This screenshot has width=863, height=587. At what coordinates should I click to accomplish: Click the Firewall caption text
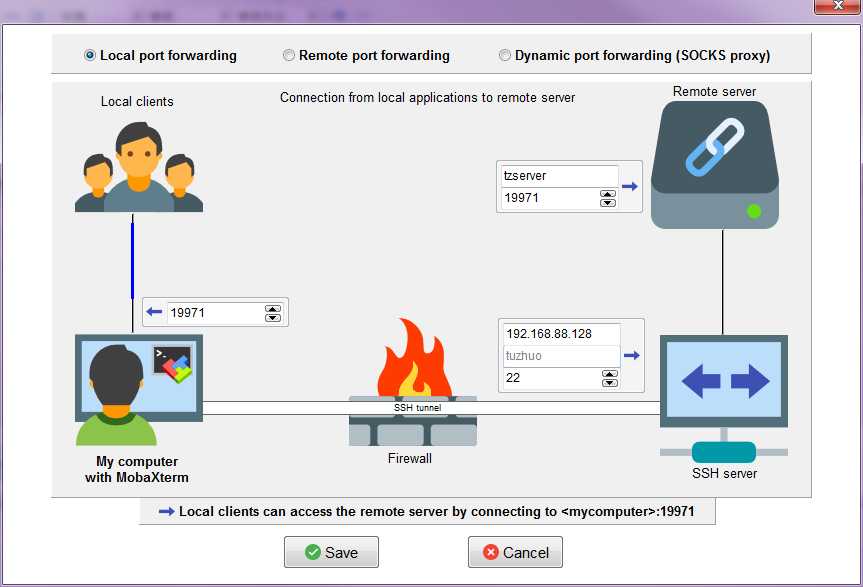(x=410, y=458)
